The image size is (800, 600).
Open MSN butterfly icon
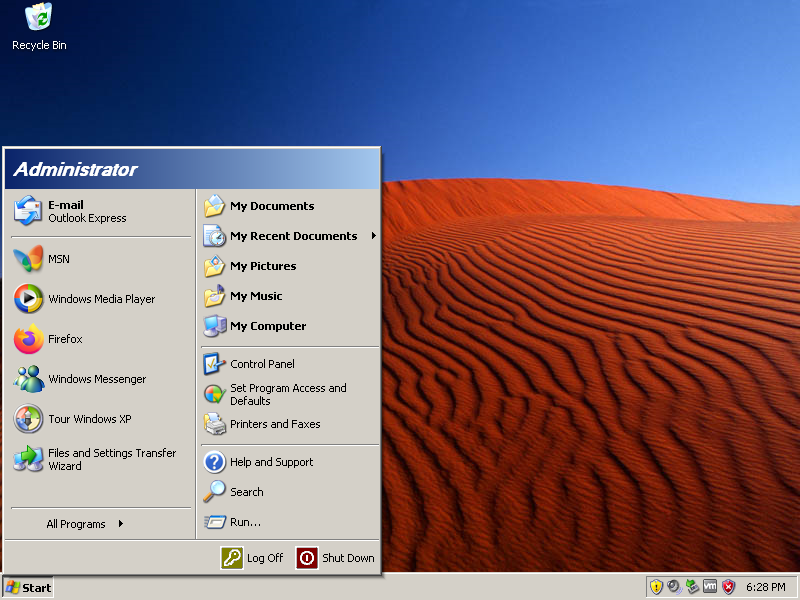coord(28,259)
